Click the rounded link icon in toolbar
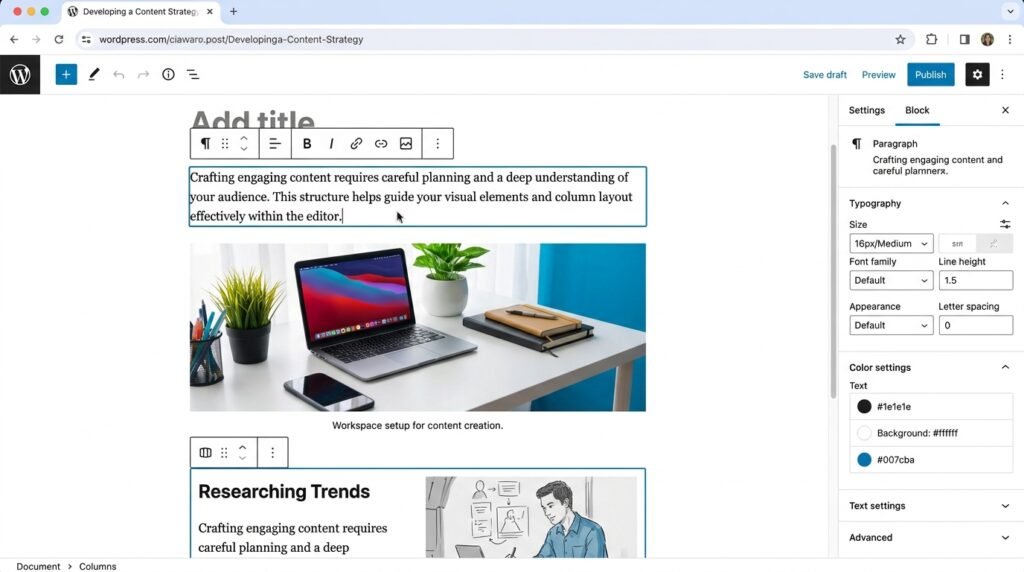 [x=381, y=144]
